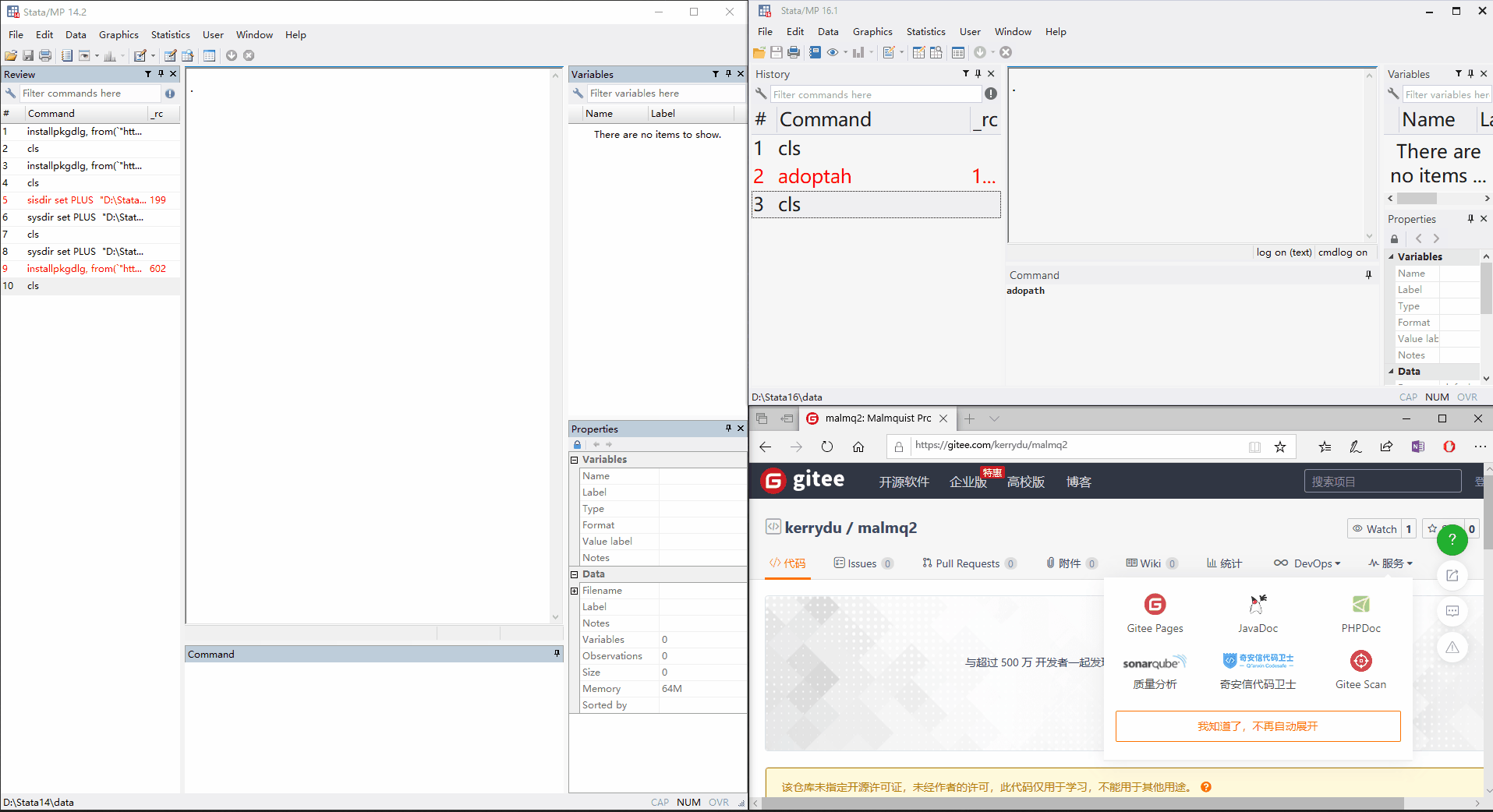The height and width of the screenshot is (812, 1493).
Task: Open browser share icon
Action: pos(1386,447)
